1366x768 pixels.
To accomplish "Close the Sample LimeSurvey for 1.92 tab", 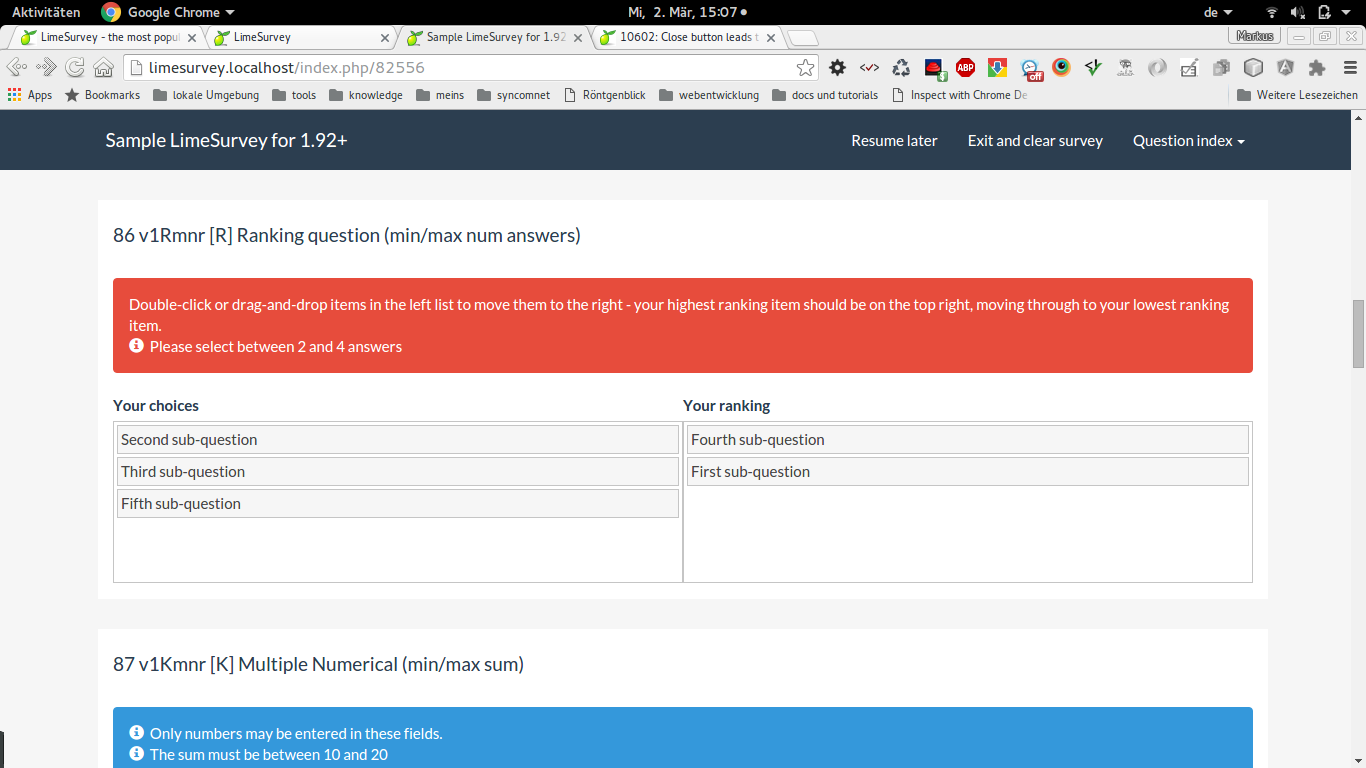I will (580, 38).
